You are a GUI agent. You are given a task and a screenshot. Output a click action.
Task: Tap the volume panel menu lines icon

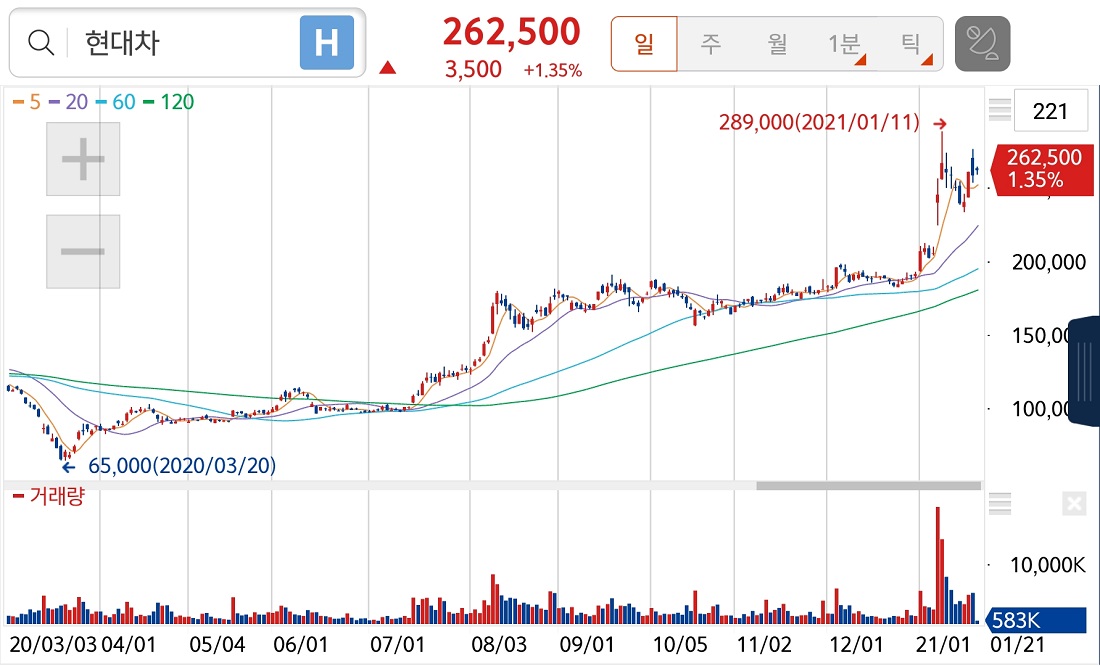point(1000,504)
